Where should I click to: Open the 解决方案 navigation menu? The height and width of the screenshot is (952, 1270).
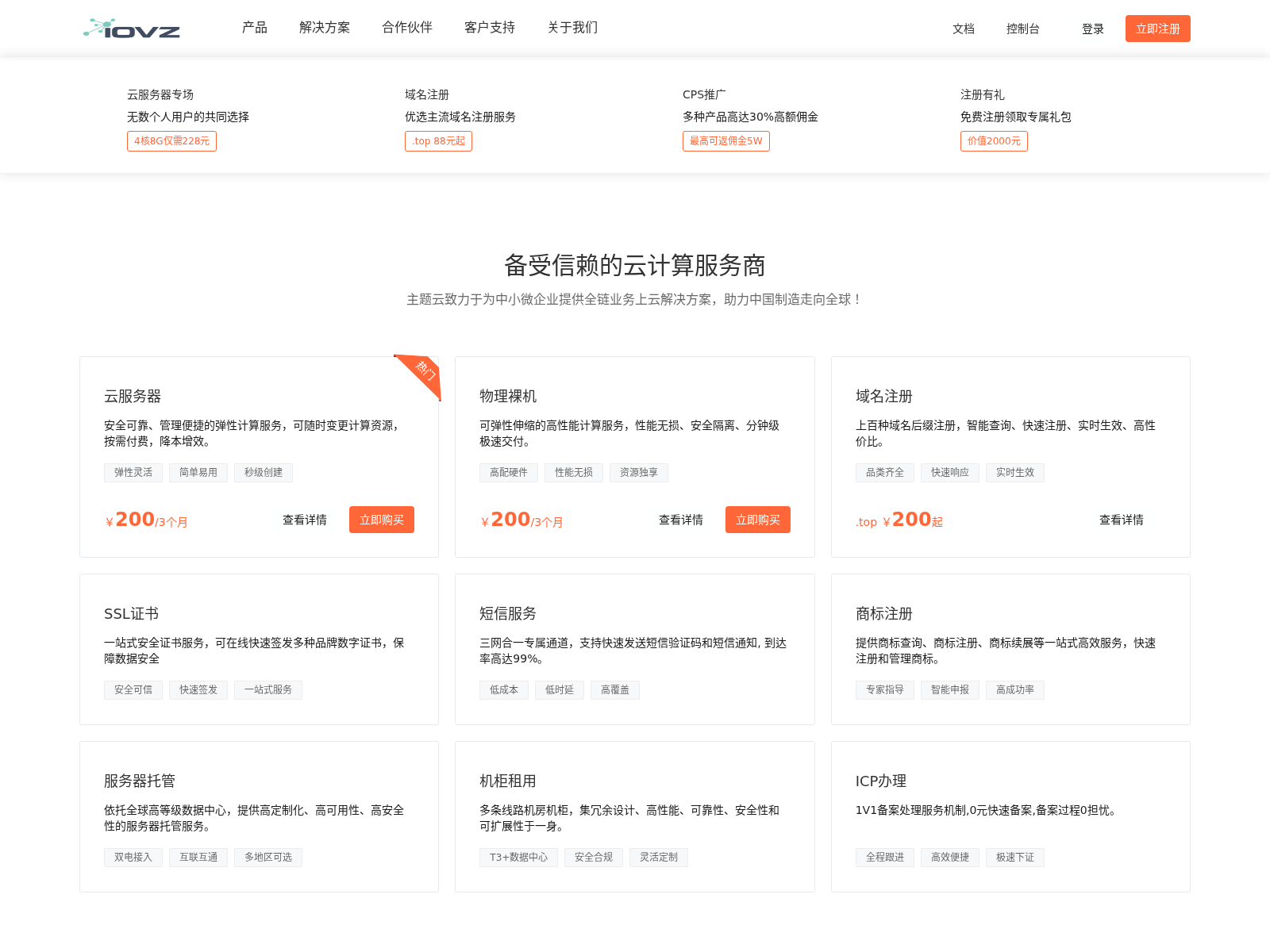coord(325,28)
